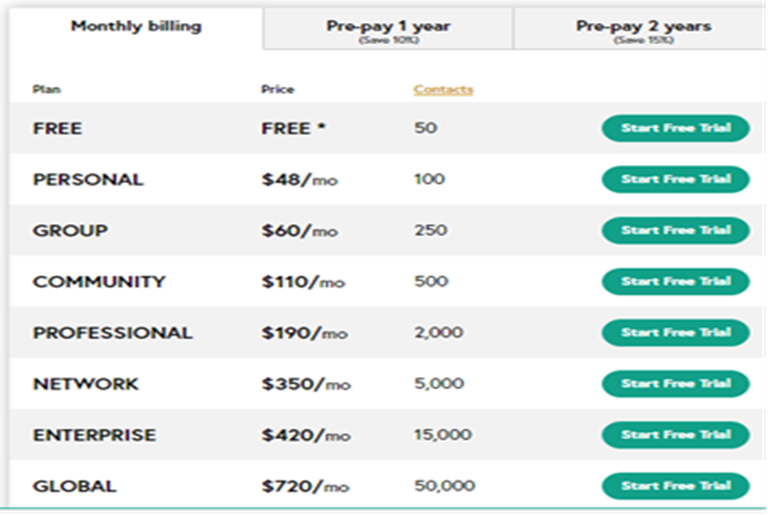Click the 15,000 contacts value

click(x=443, y=435)
